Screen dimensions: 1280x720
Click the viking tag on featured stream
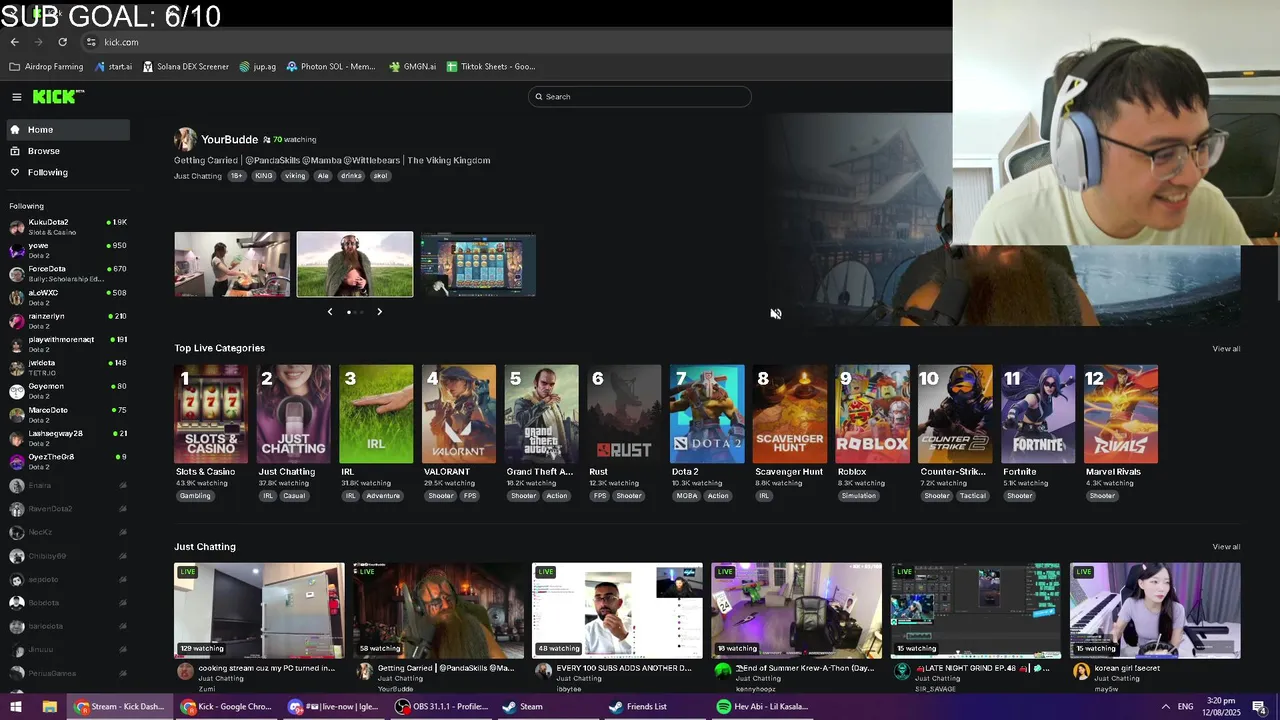295,176
